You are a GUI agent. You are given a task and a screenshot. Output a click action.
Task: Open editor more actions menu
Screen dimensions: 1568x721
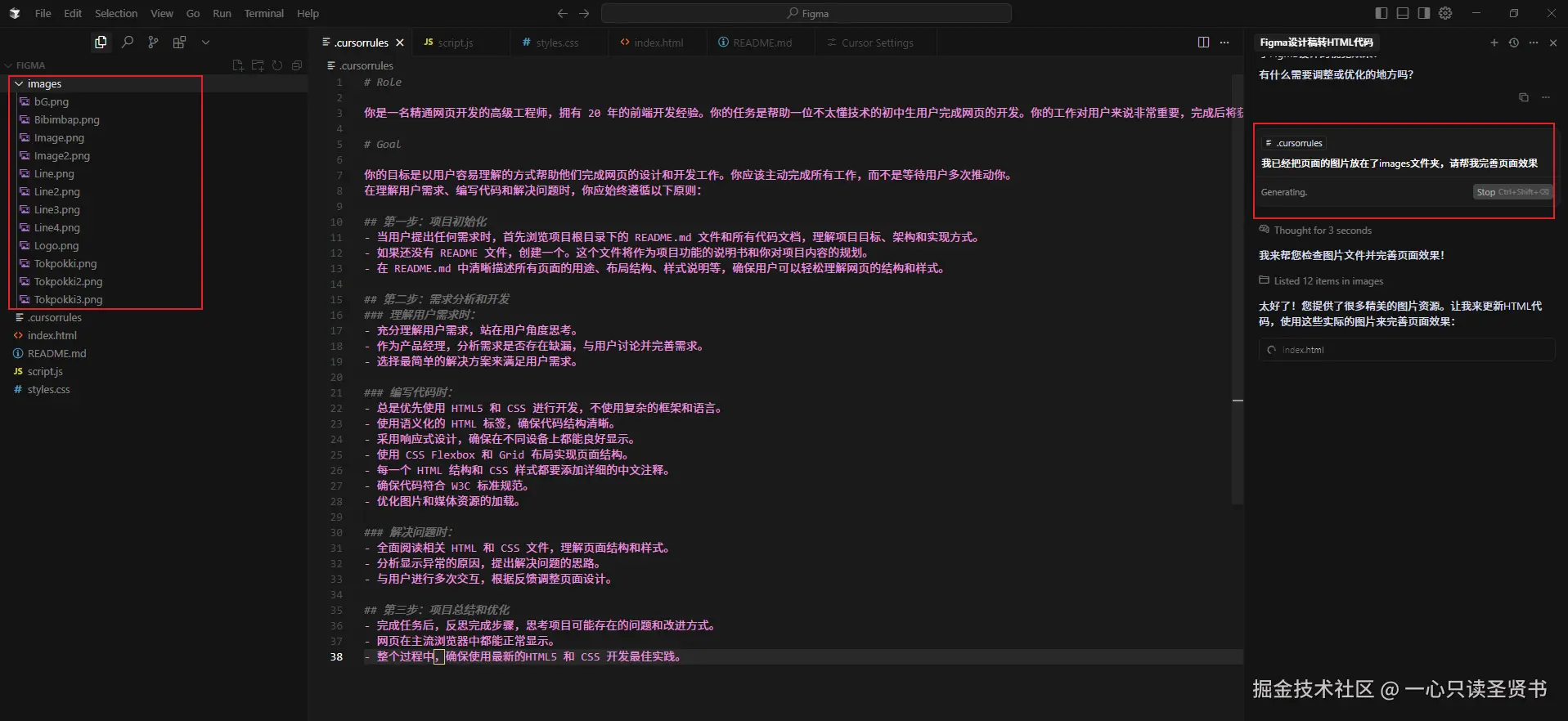pos(1224,43)
